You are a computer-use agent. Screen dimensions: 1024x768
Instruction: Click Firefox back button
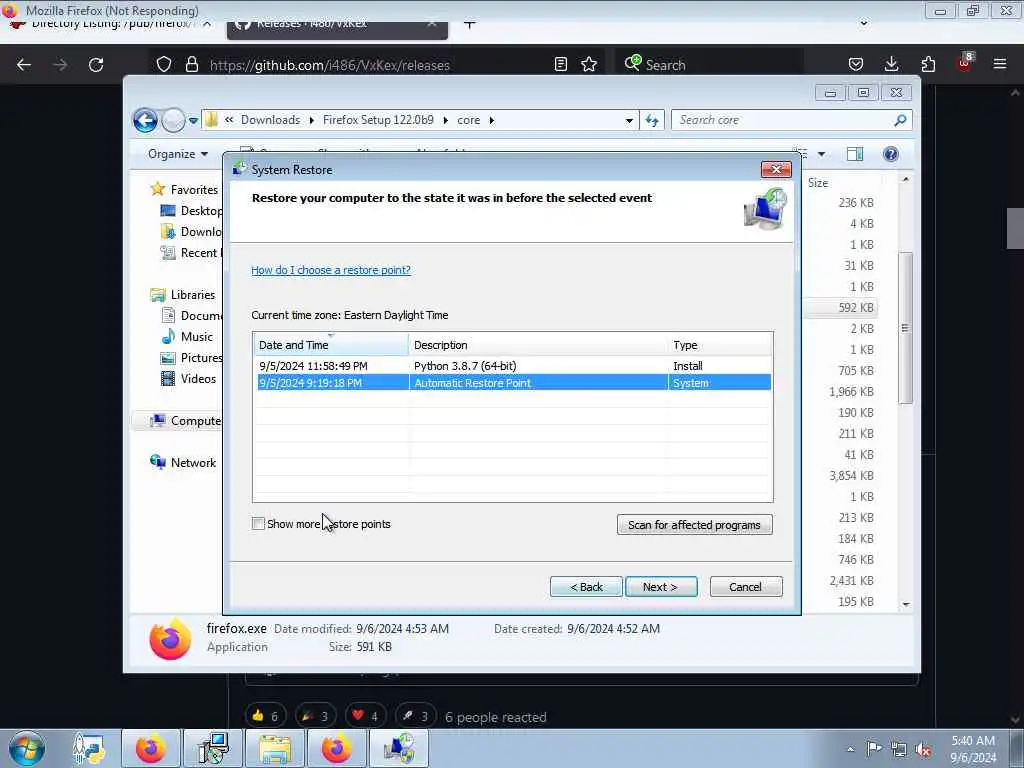tap(24, 65)
